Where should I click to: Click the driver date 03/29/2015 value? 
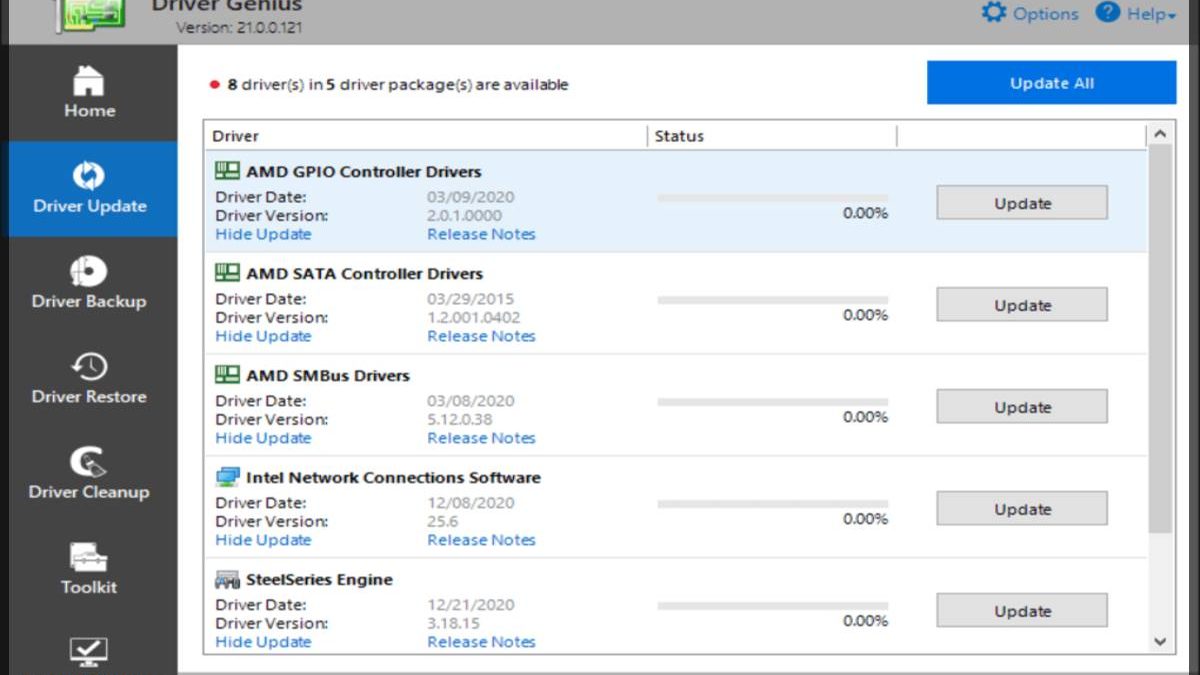point(471,299)
